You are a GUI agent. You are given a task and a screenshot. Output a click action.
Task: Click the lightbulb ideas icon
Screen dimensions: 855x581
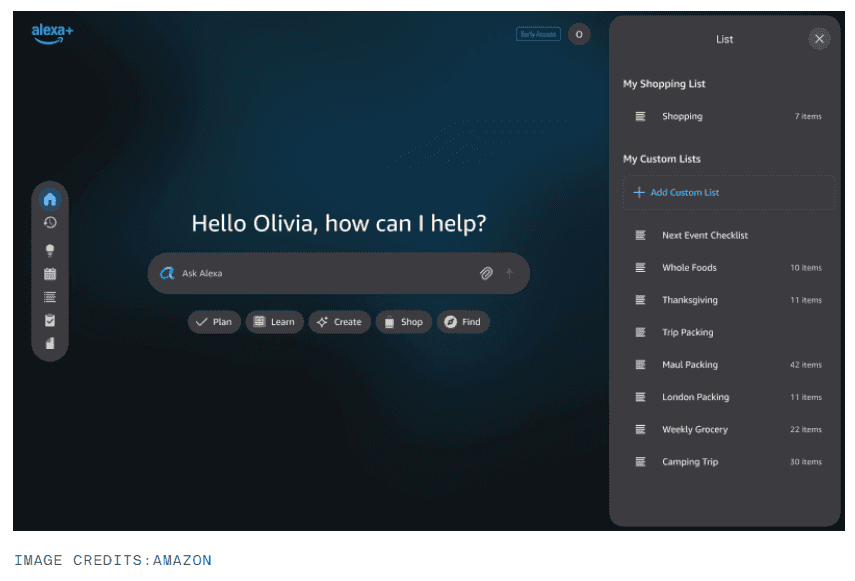click(x=50, y=250)
